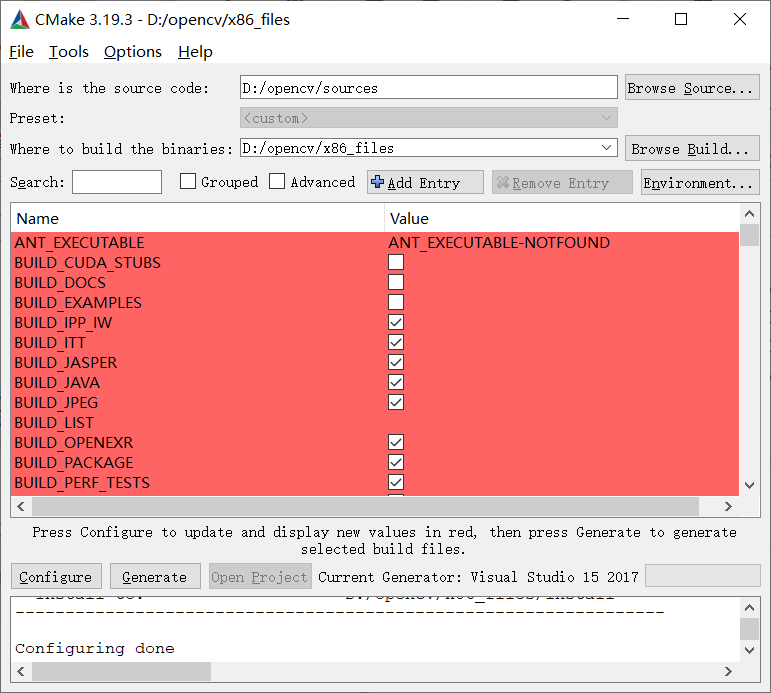771x693 pixels.
Task: Open the Options menu
Action: point(133,52)
